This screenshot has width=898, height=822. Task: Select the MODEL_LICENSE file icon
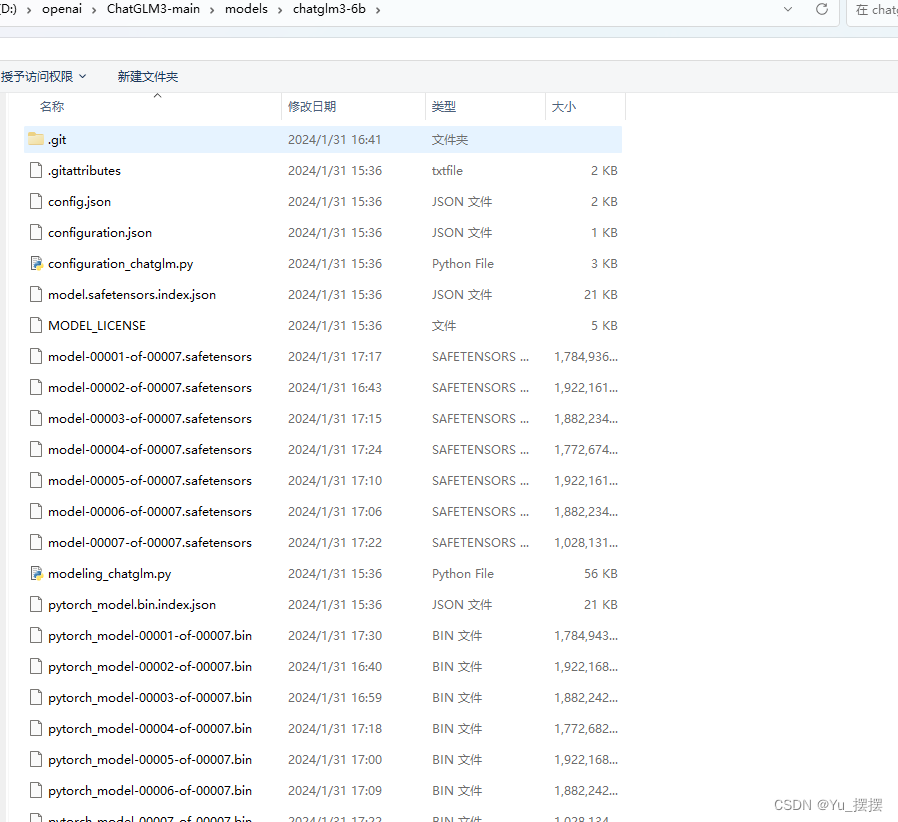[x=36, y=325]
